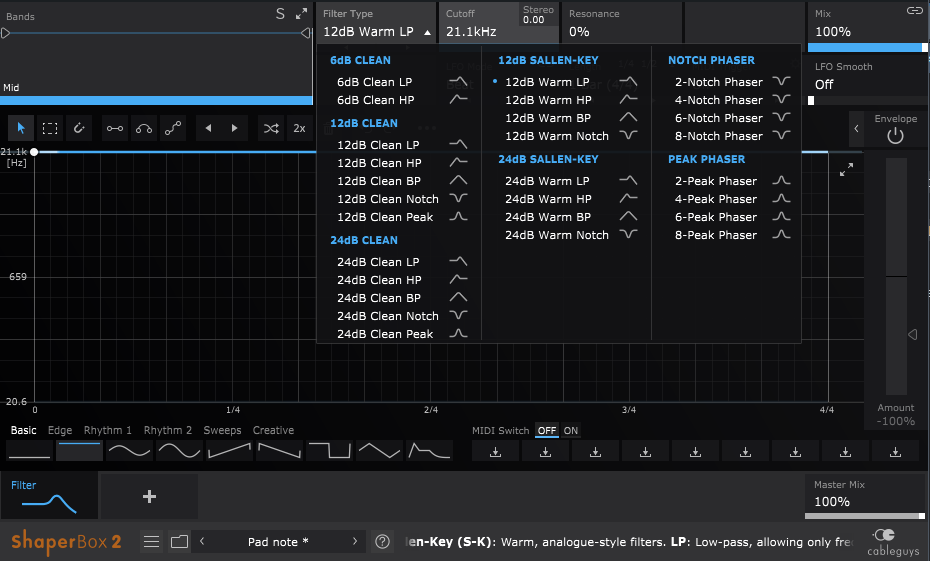This screenshot has width=930, height=561.
Task: Go to the next preset
Action: pyautogui.click(x=355, y=541)
